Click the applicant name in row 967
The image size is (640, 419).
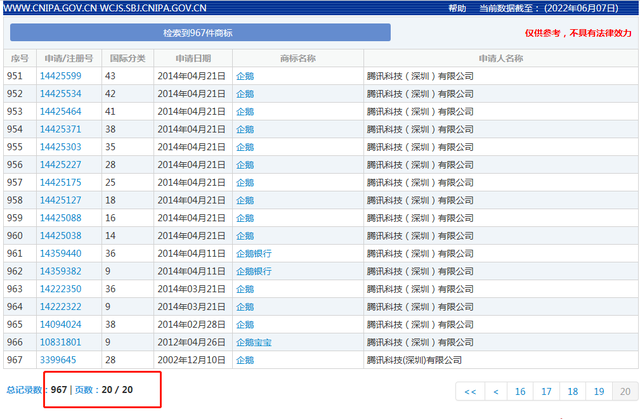click(x=414, y=360)
